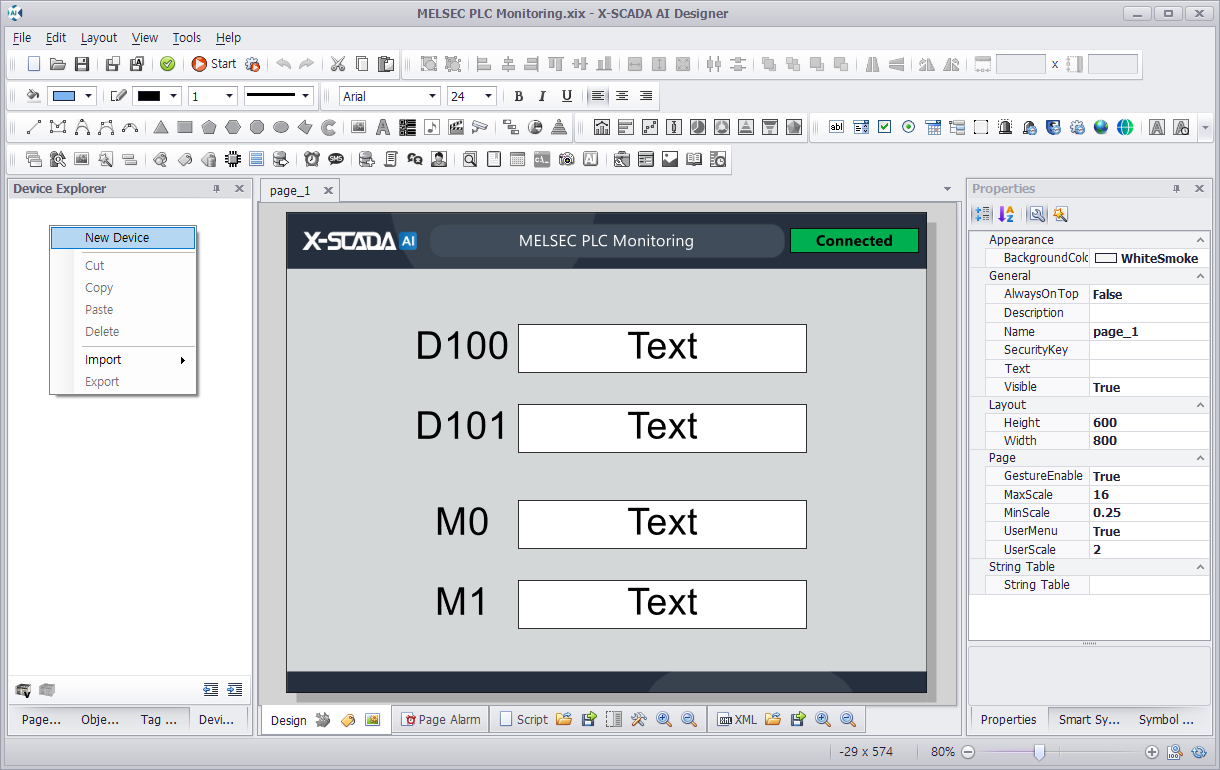Collapse the String Table property group

[x=1200, y=567]
